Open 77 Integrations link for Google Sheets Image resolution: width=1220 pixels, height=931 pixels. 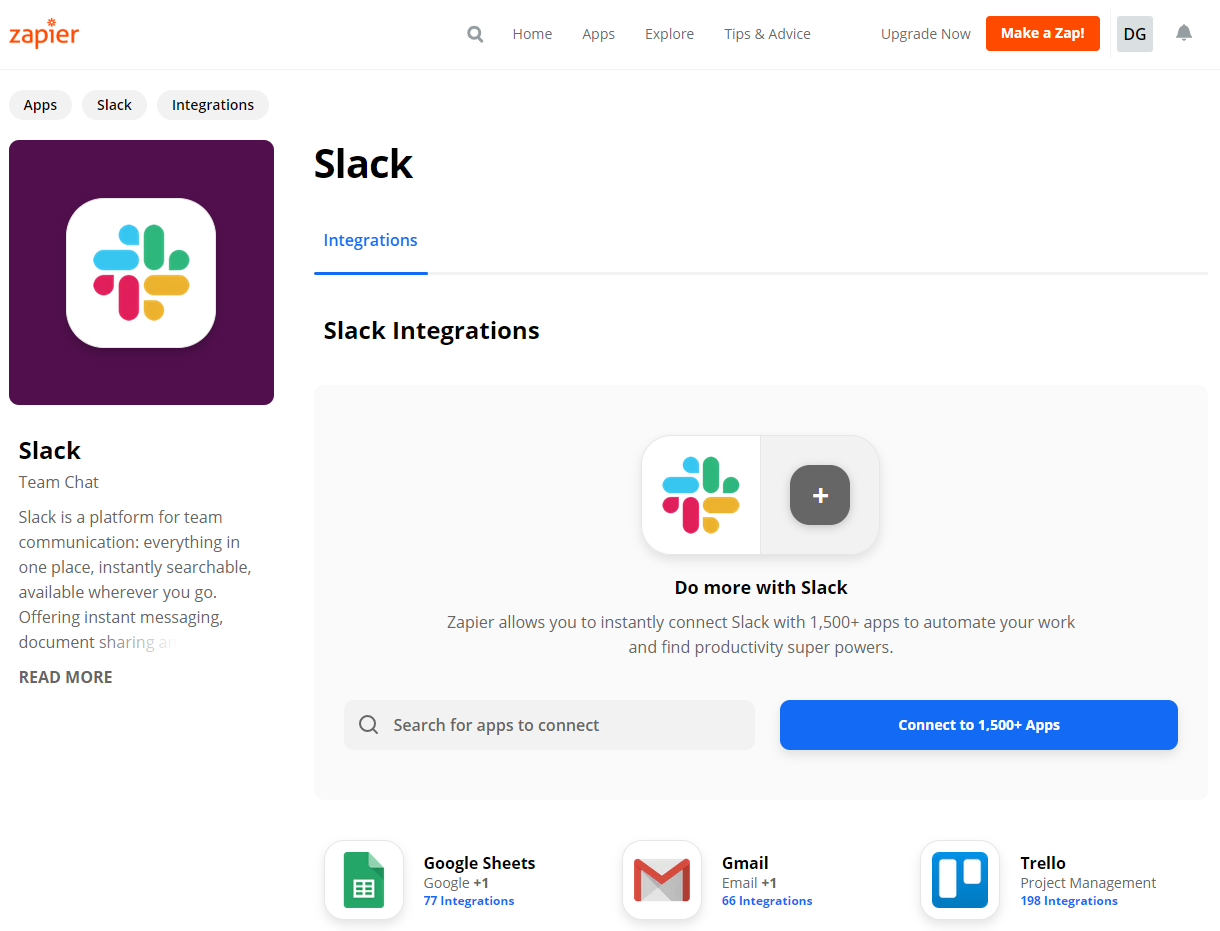click(469, 901)
